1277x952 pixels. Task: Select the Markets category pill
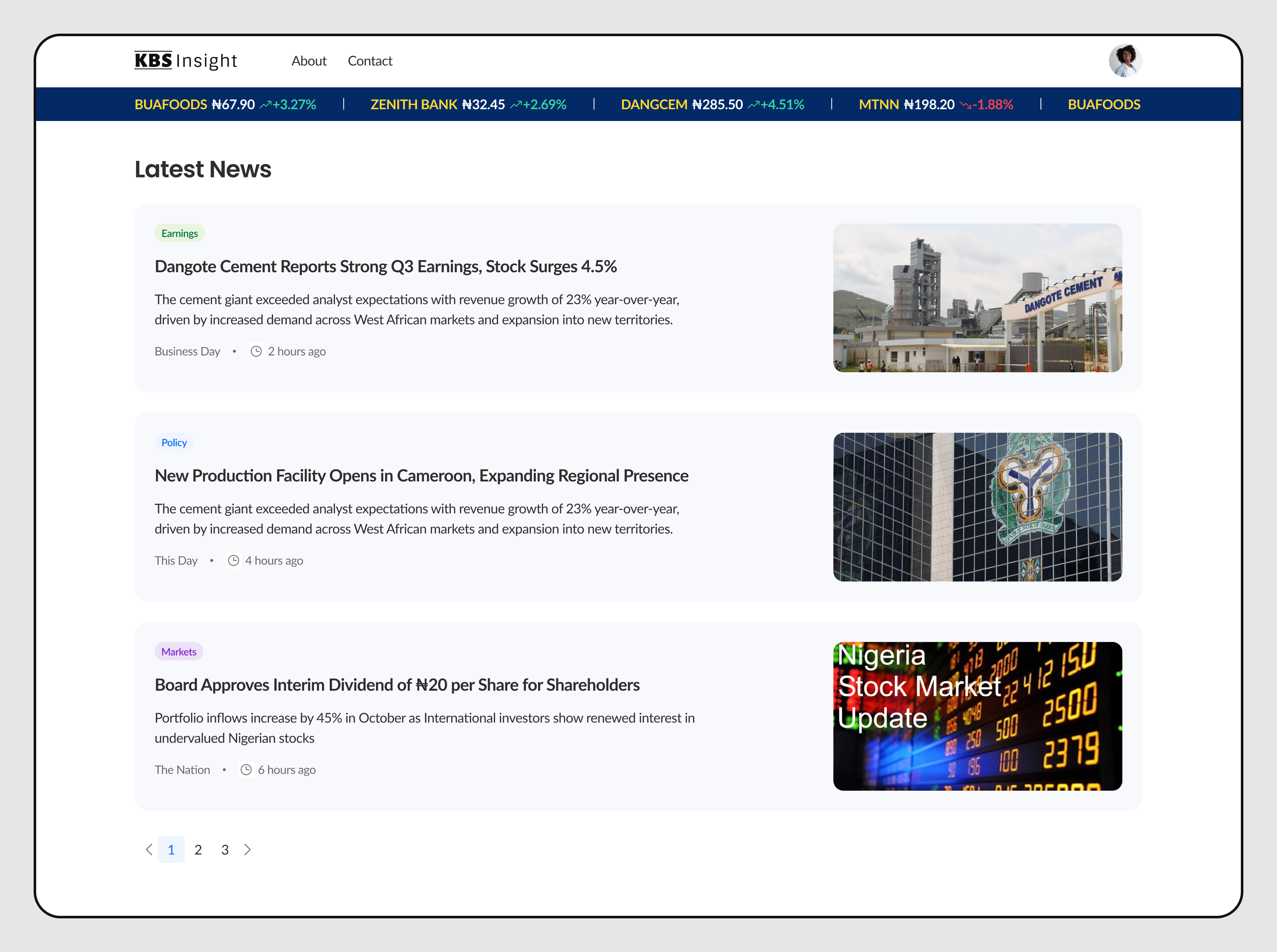[179, 651]
